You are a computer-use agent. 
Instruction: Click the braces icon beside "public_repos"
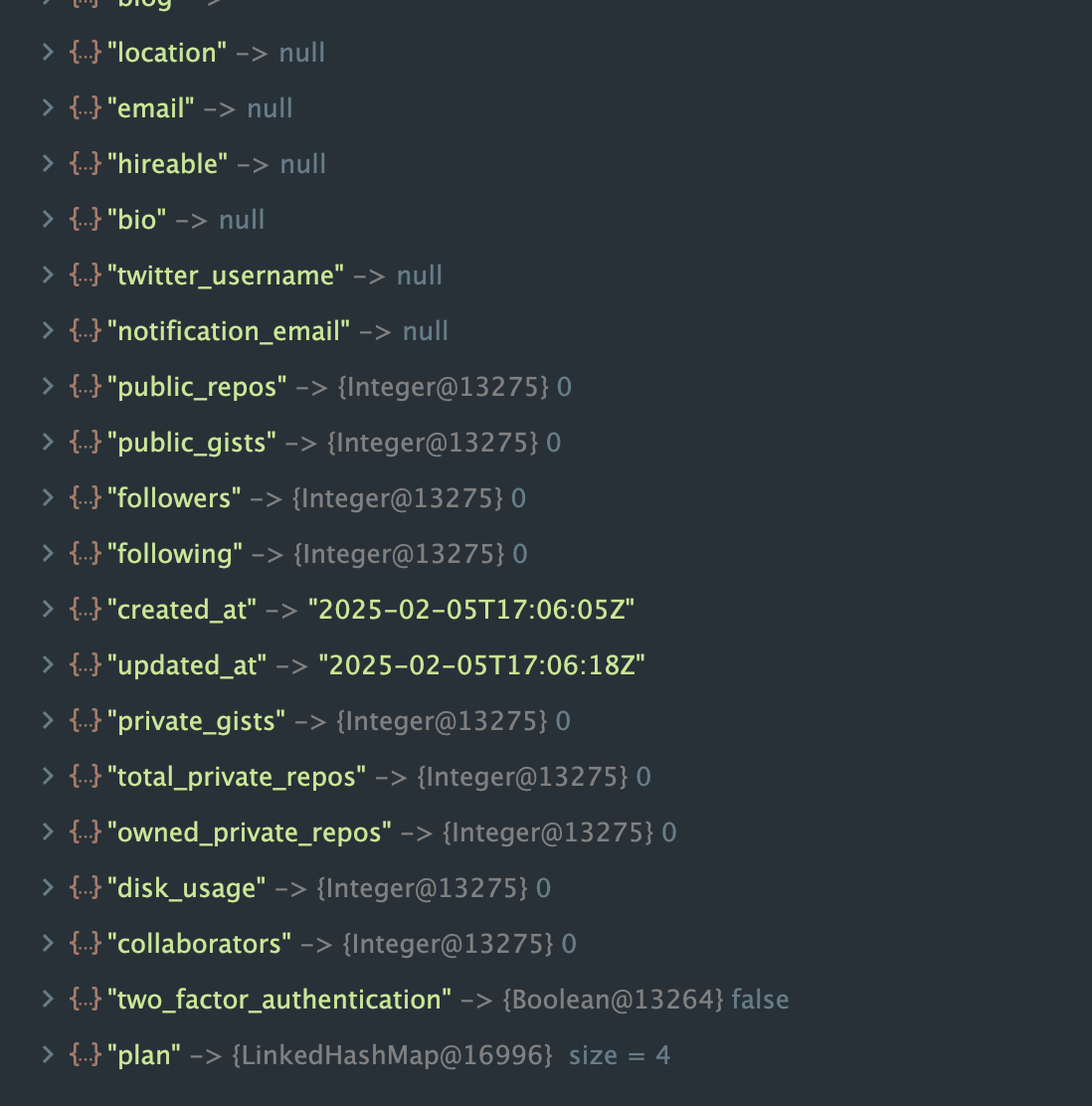tap(86, 387)
